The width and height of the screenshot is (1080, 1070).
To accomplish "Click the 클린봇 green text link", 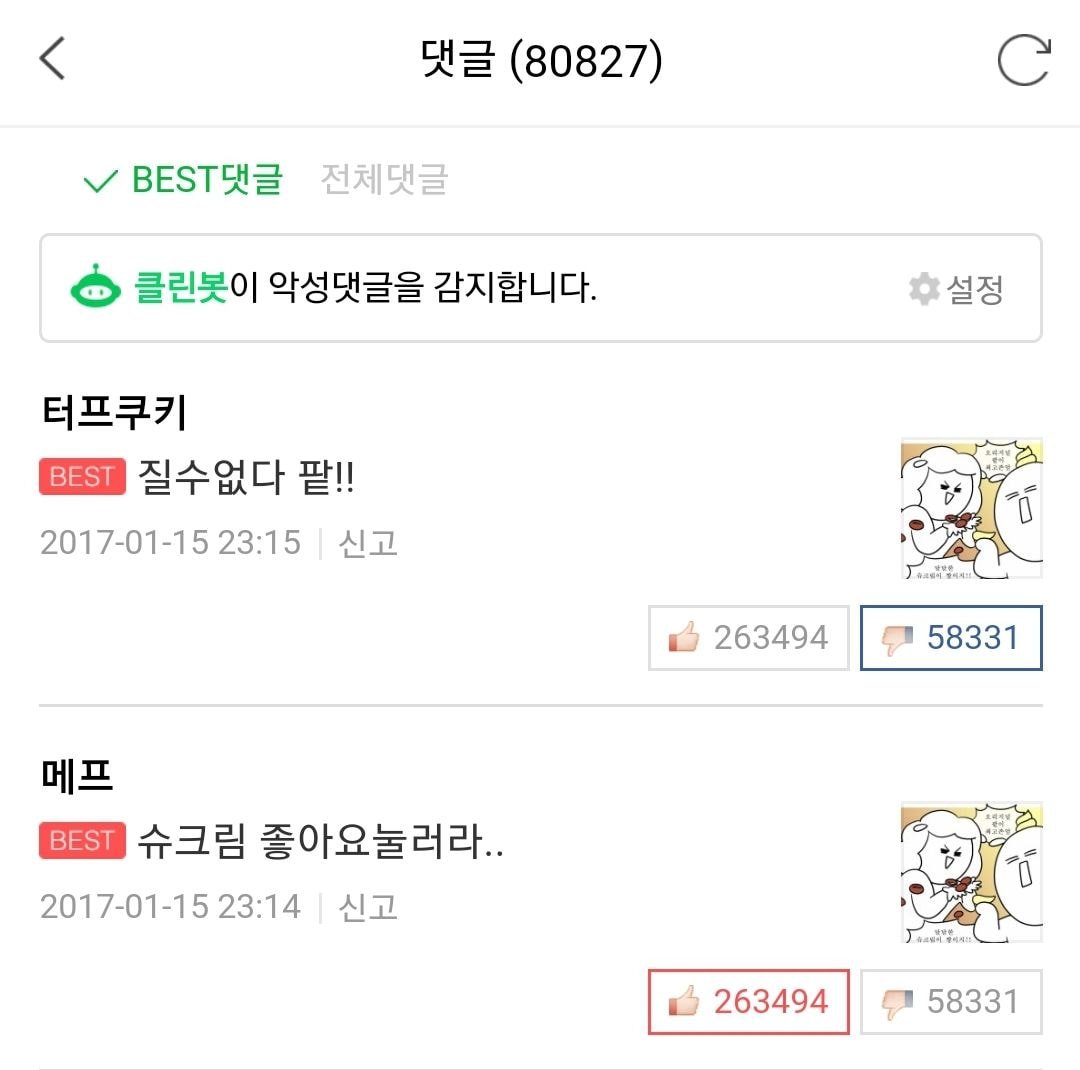I will pyautogui.click(x=181, y=289).
